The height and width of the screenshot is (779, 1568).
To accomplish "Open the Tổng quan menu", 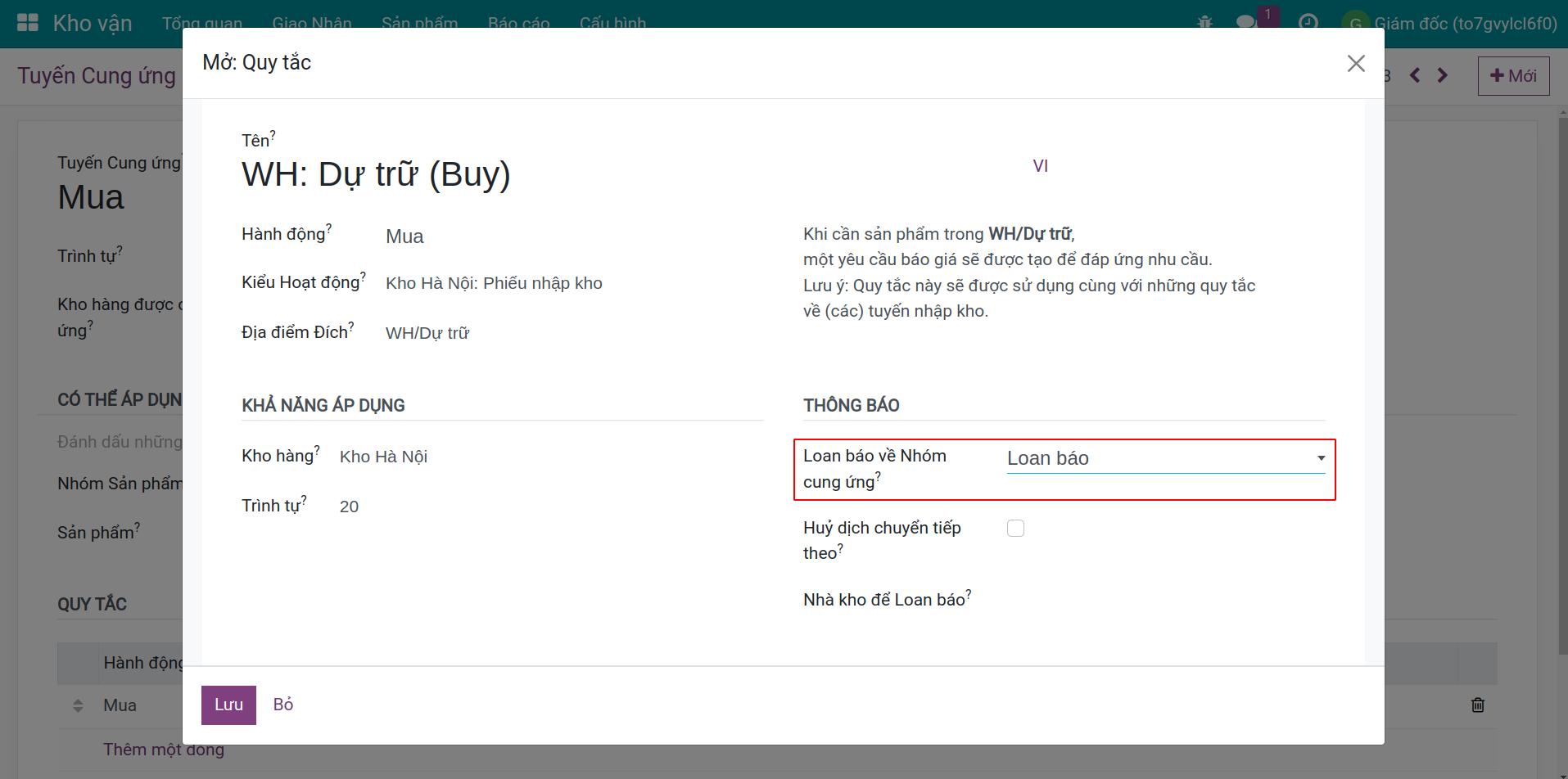I will pyautogui.click(x=202, y=23).
